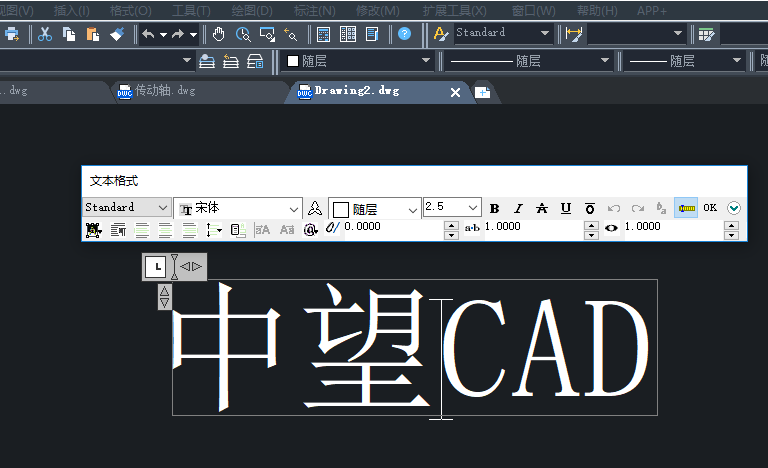Toggle bold formatting in text editor
This screenshot has width=768, height=468.
tap(494, 208)
